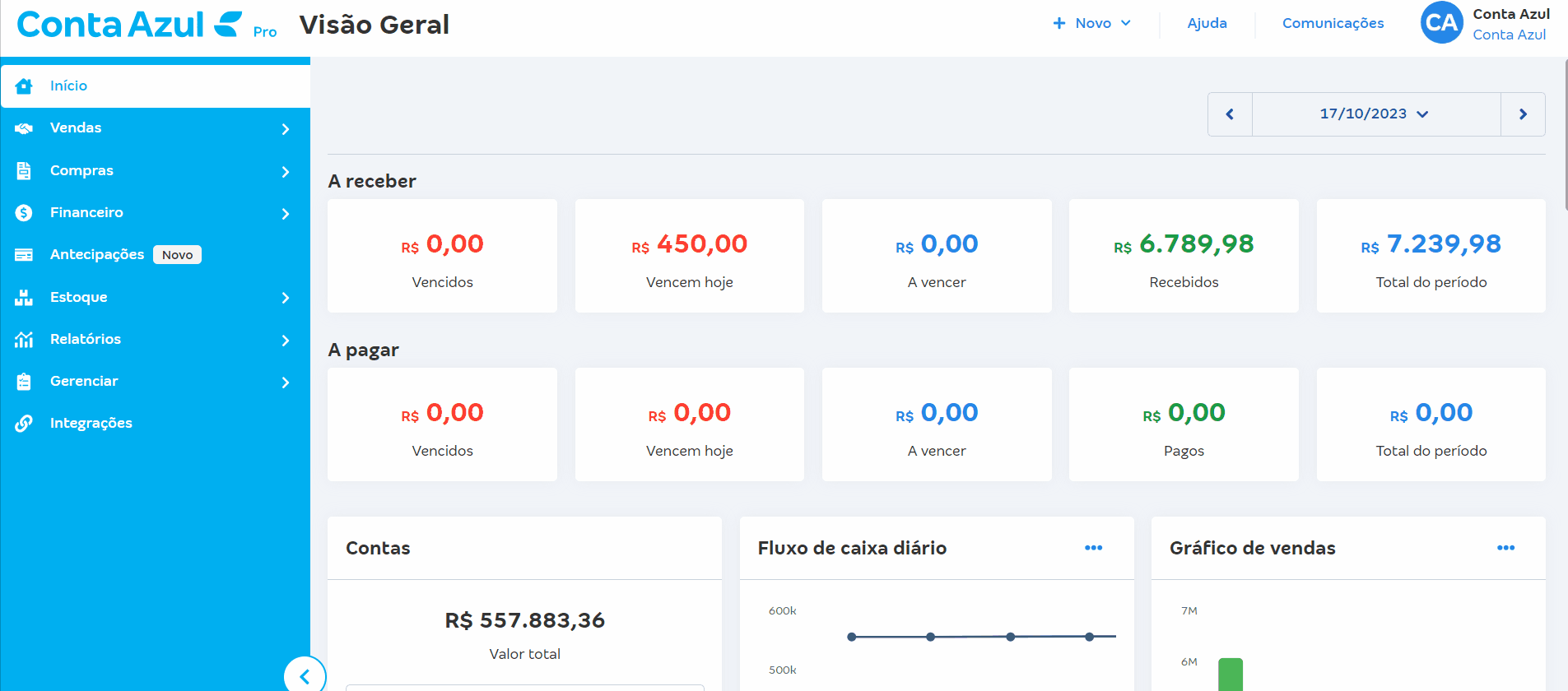Open A receber A vencer card
This screenshot has width=1568, height=691.
[937, 256]
